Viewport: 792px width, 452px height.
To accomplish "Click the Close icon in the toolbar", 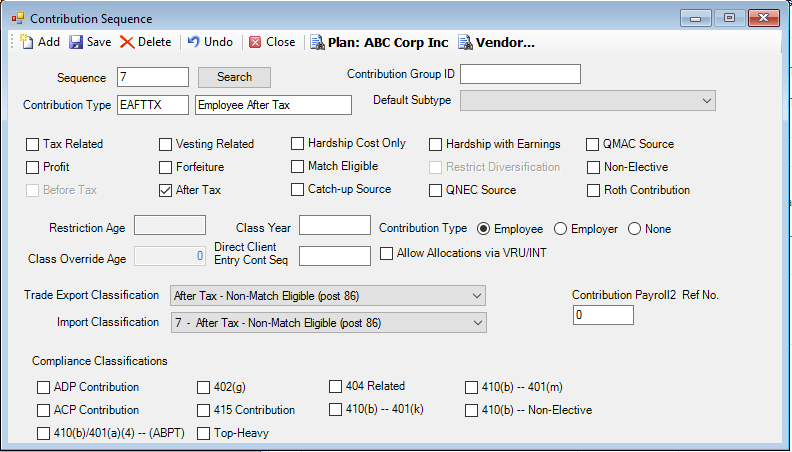I will click(255, 42).
